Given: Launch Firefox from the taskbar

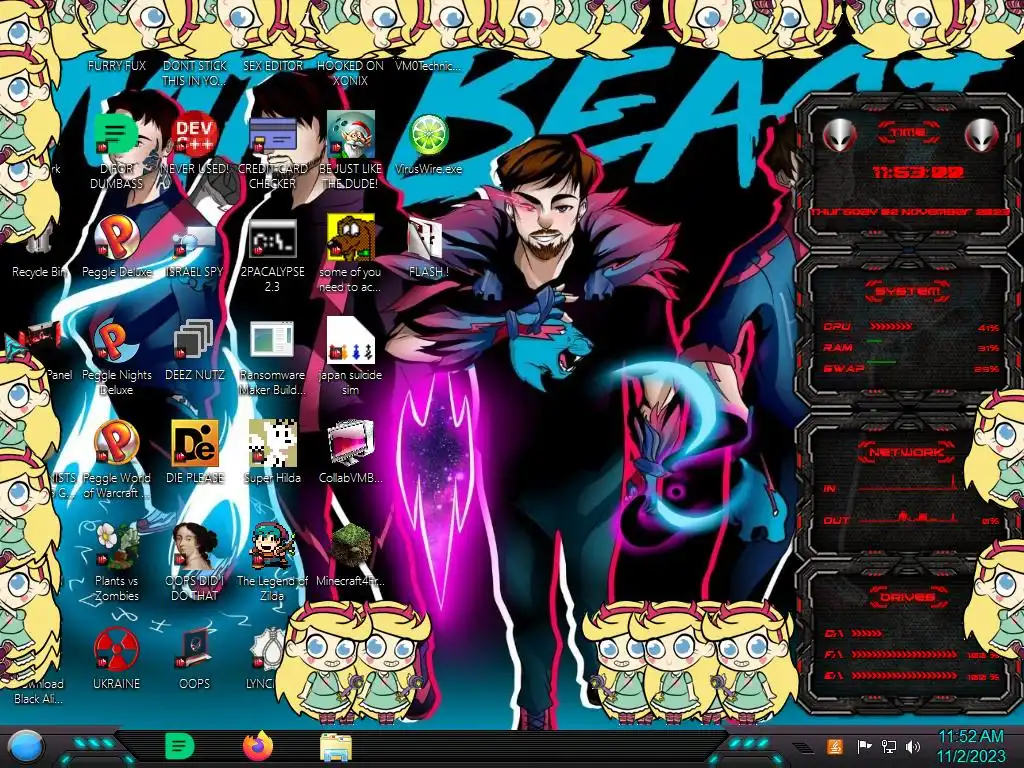Looking at the screenshot, I should [x=258, y=746].
